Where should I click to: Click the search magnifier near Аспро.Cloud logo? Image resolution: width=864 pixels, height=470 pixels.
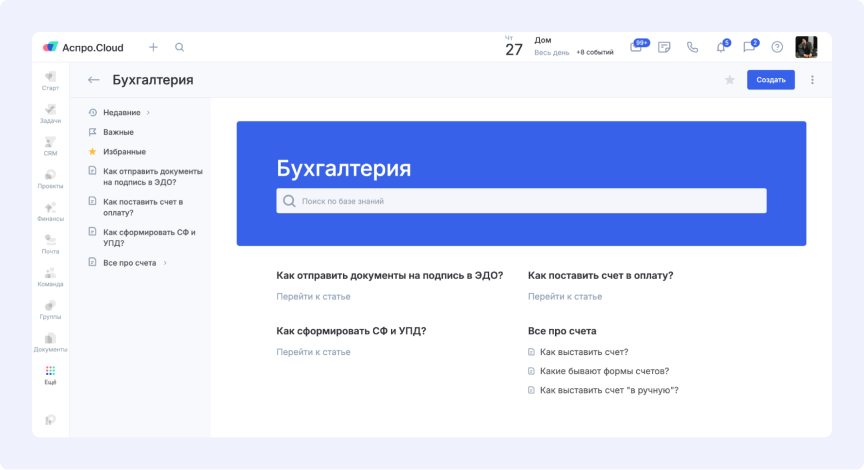180,47
